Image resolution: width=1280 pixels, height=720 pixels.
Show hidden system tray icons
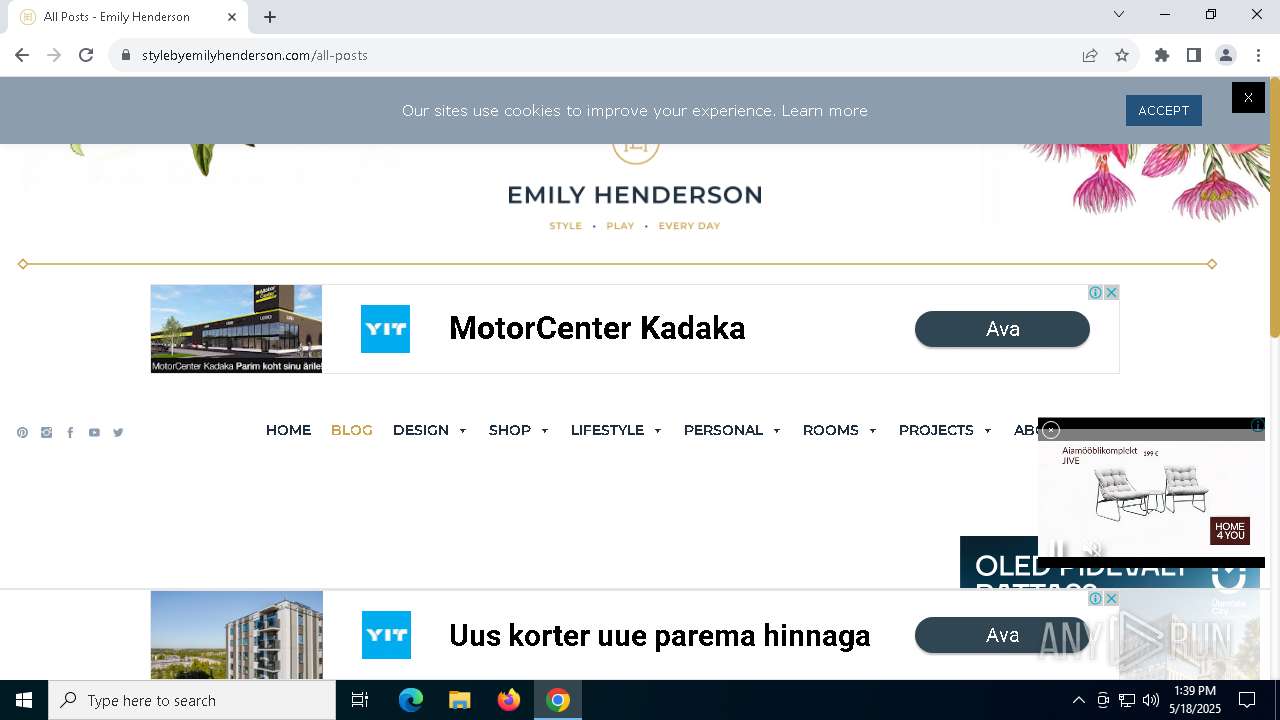coord(1078,700)
